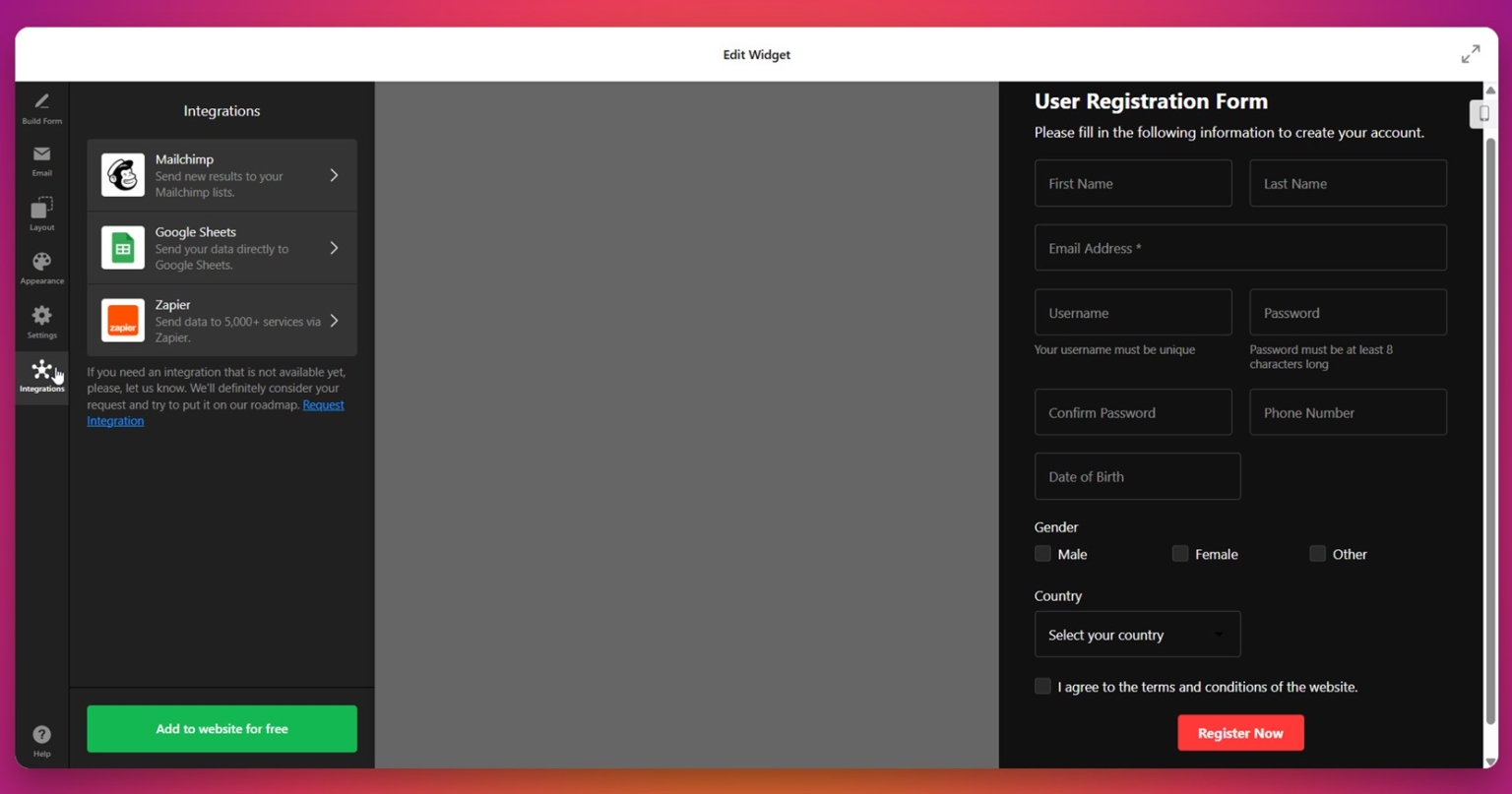Click the Register Now button

pyautogui.click(x=1240, y=732)
